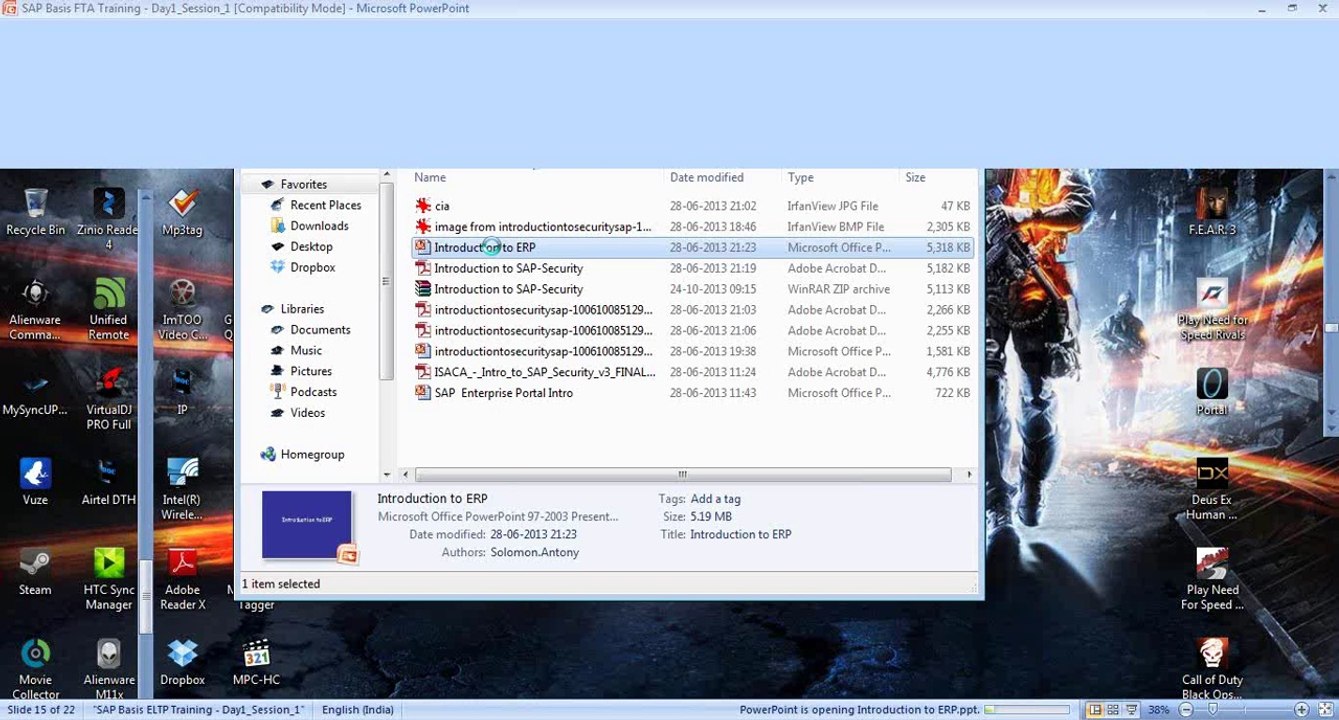Select Introduction to SAP-Security PDF file
This screenshot has width=1339, height=720.
point(692,268)
